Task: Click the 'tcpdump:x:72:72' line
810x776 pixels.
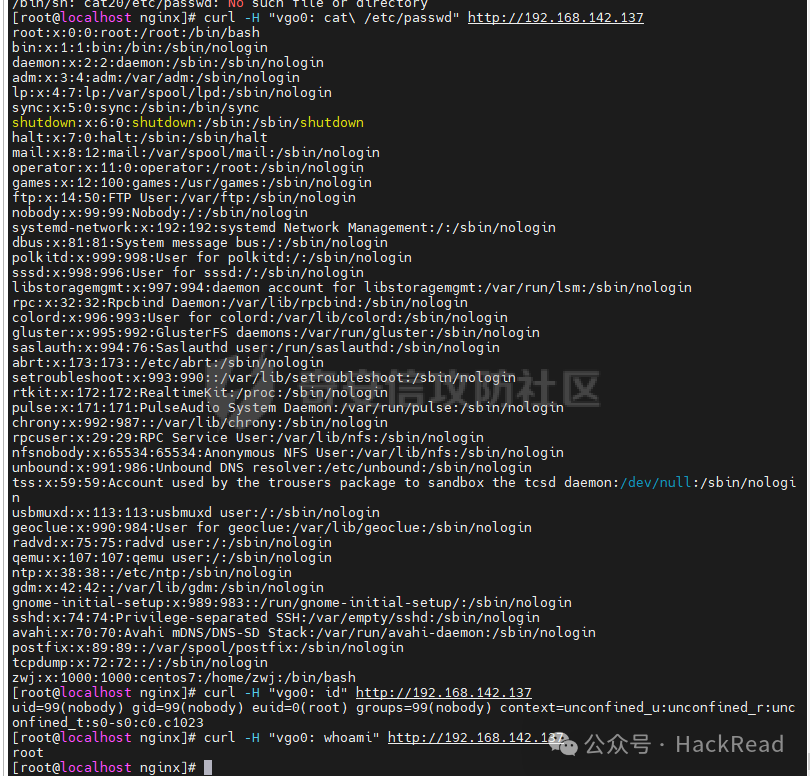Action: coord(140,662)
